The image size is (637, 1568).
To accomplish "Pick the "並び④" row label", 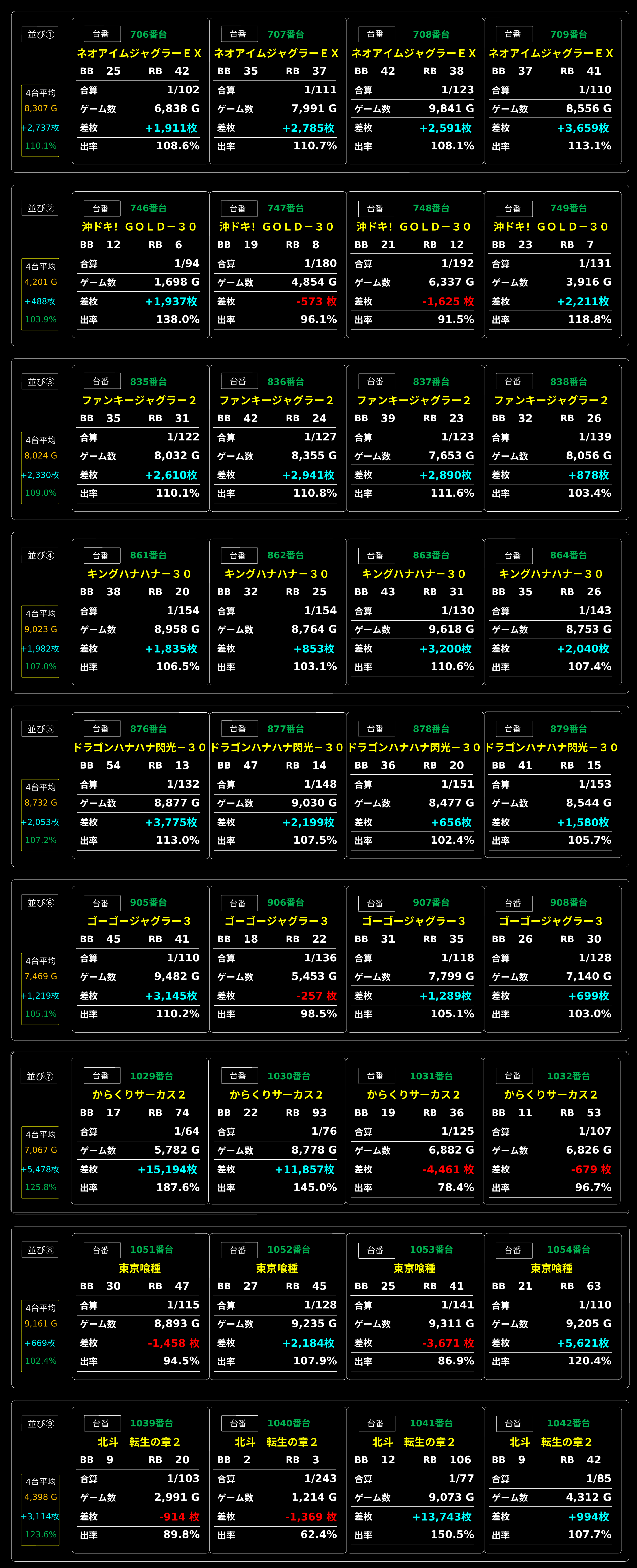I will [40, 555].
